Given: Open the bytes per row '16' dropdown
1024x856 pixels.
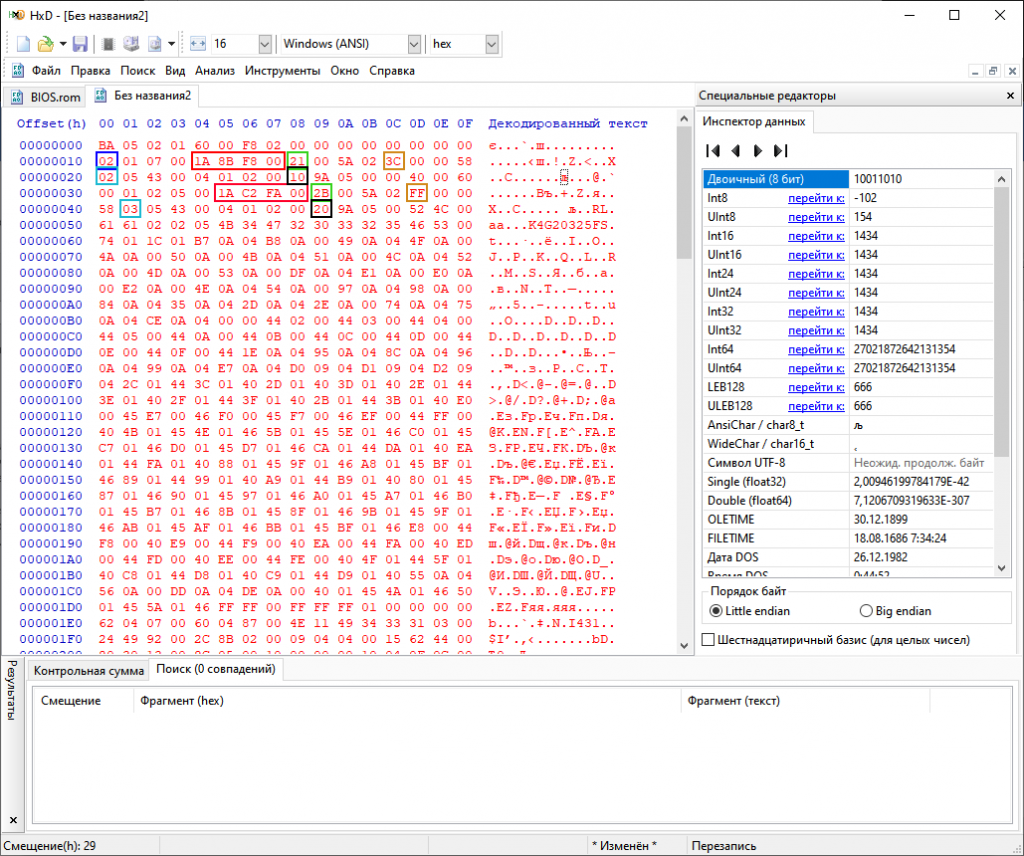Looking at the screenshot, I should point(264,44).
